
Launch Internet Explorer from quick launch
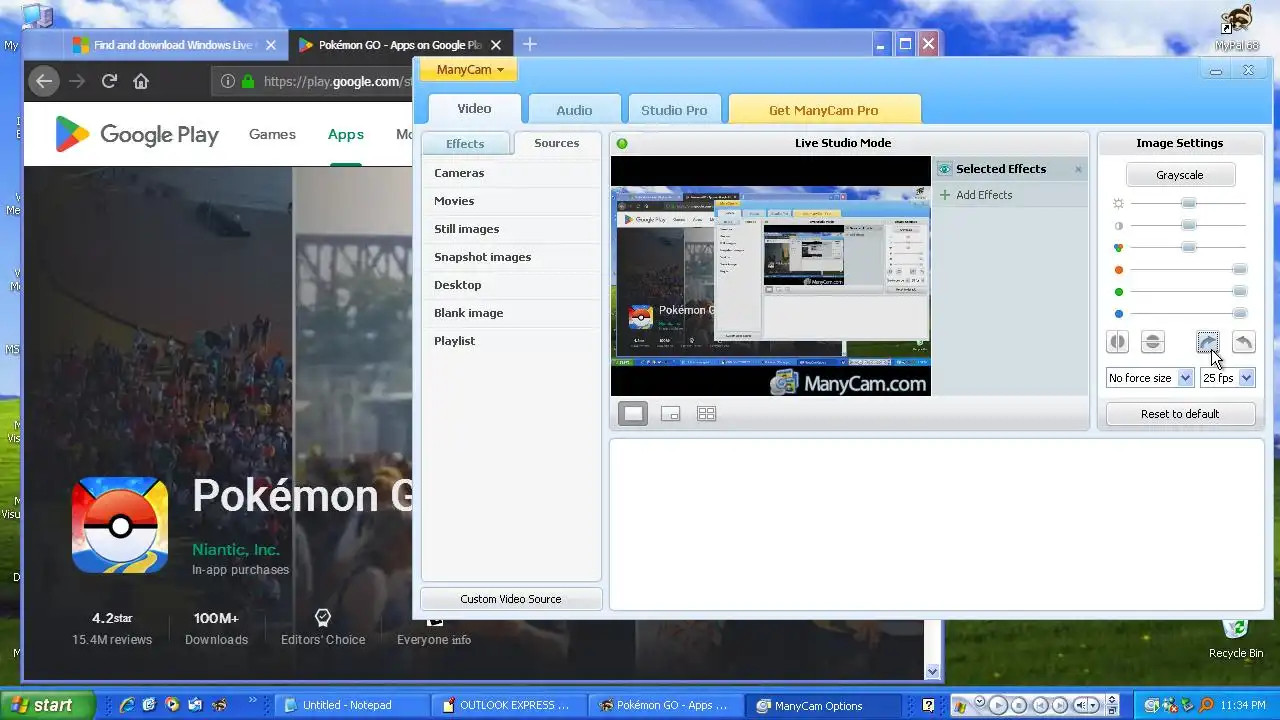tap(127, 705)
